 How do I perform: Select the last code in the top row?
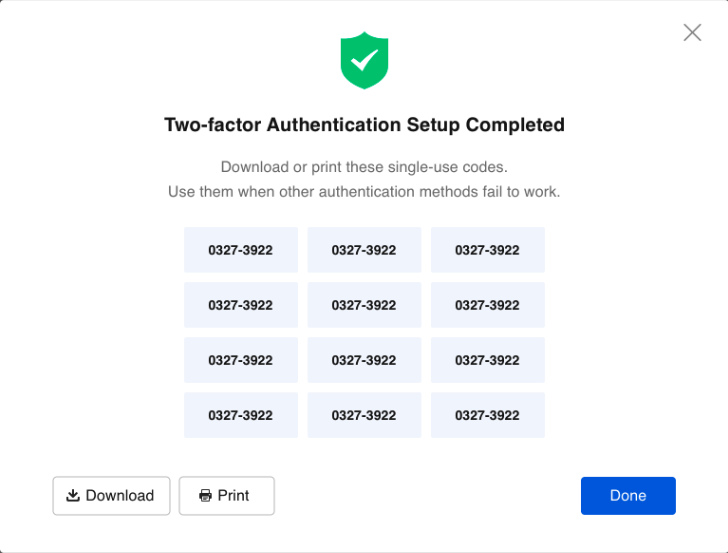point(487,250)
